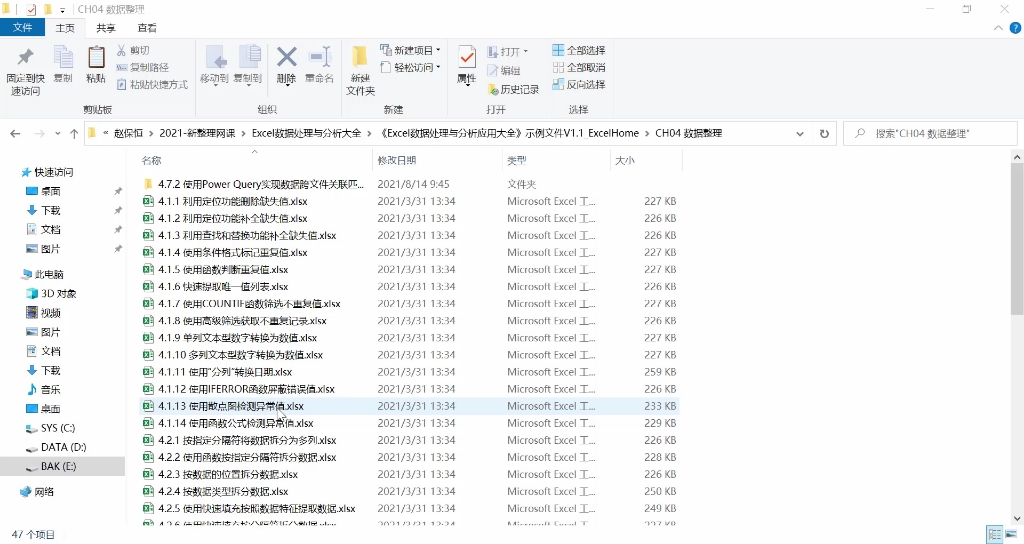Click Paste shortcut command

pyautogui.click(x=152, y=84)
